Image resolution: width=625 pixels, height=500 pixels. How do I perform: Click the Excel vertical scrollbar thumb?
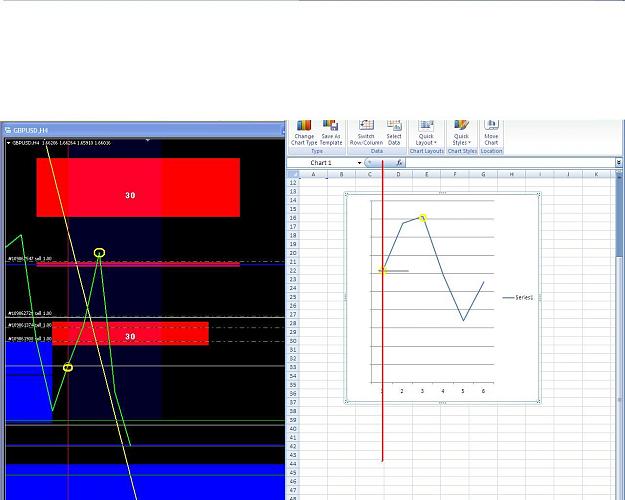tap(619, 217)
